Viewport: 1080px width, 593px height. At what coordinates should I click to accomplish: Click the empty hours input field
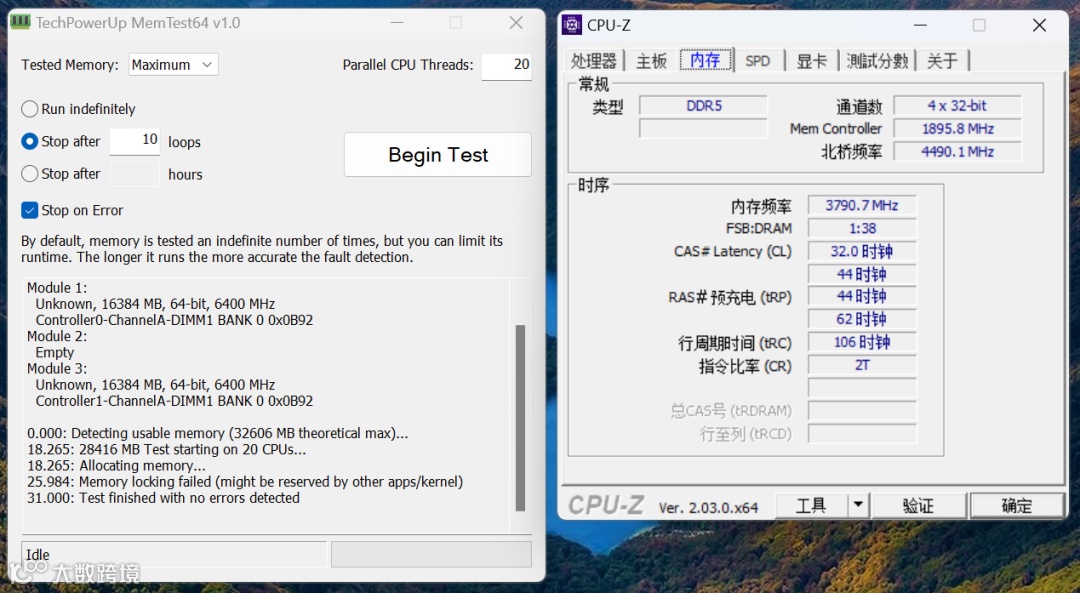[135, 174]
